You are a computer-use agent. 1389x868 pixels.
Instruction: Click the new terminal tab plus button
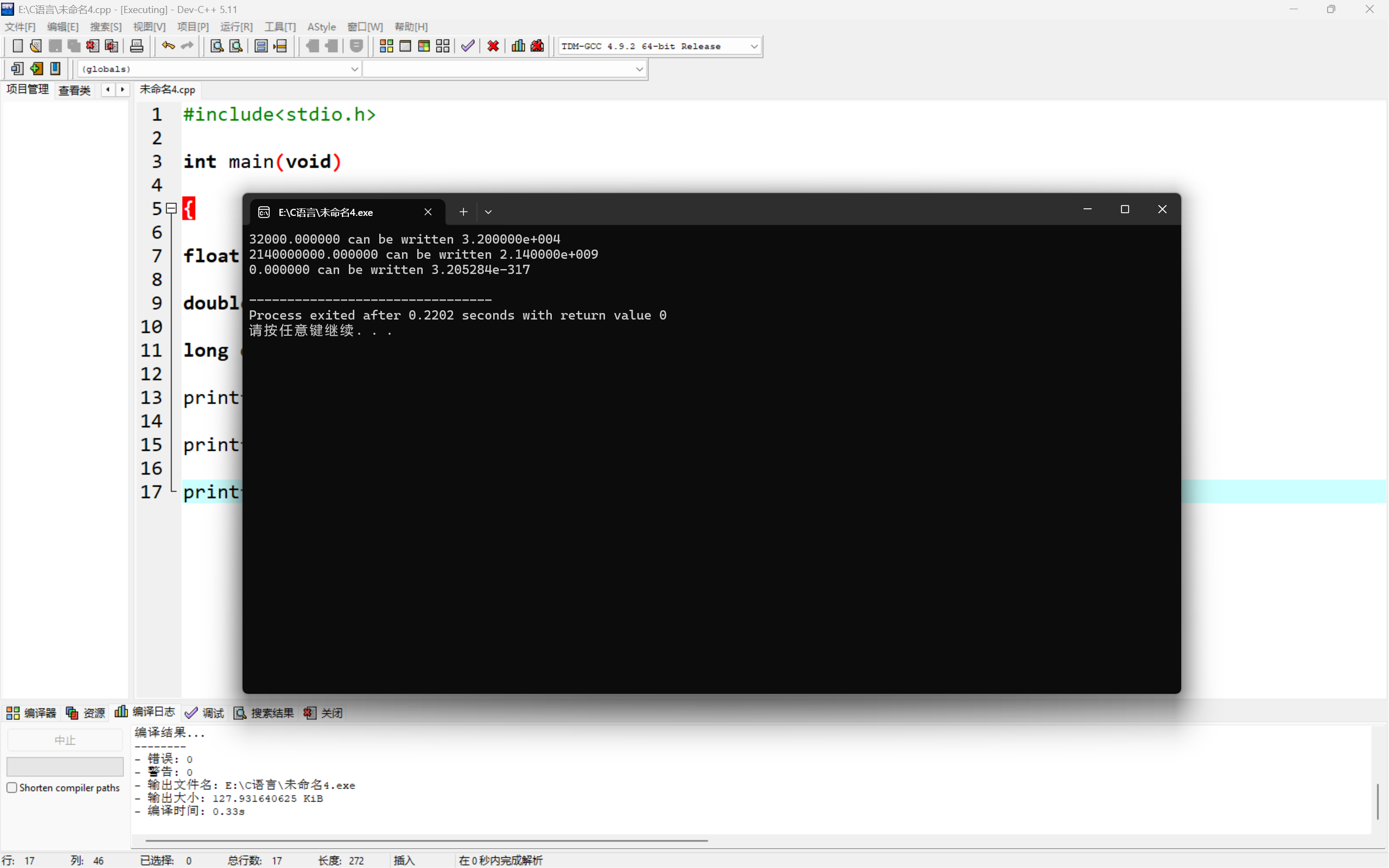point(463,212)
